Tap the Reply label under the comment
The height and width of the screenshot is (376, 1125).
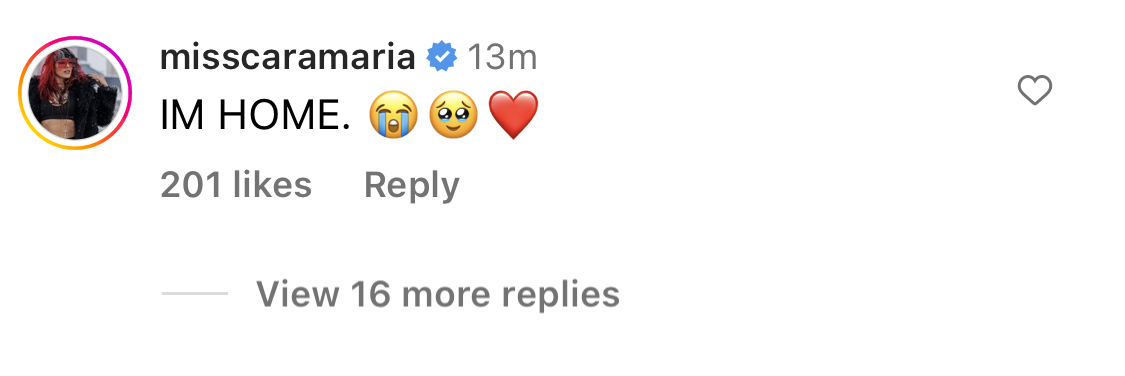pos(412,186)
